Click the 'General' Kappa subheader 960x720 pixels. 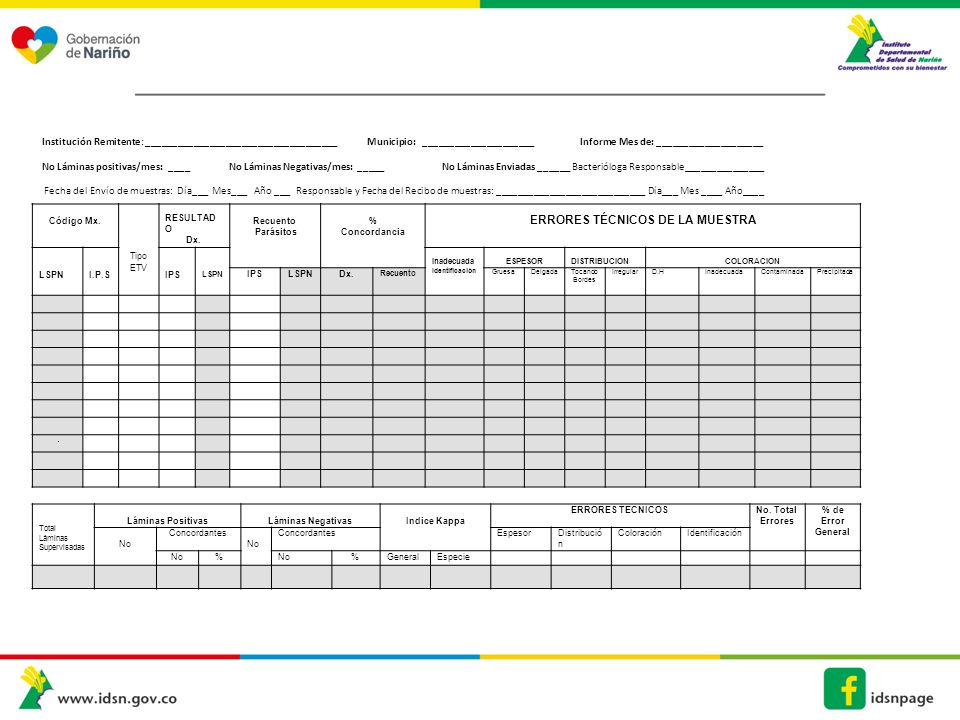(x=403, y=557)
